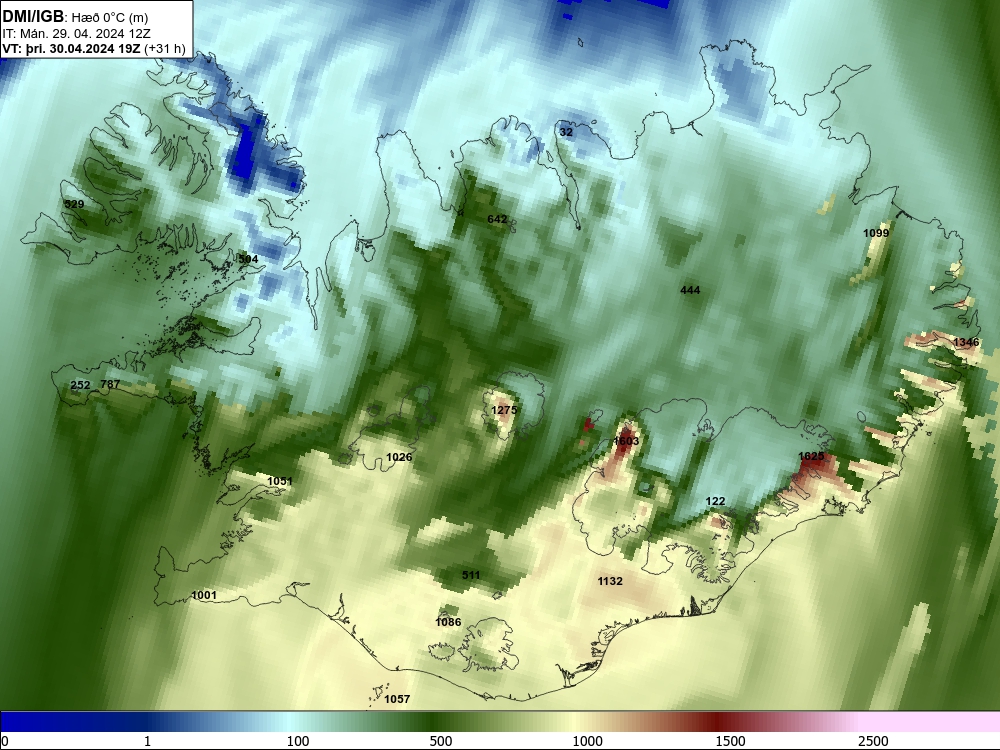1000x750 pixels.
Task: Click the map value "529" in Westfjords
Action: click(x=75, y=204)
